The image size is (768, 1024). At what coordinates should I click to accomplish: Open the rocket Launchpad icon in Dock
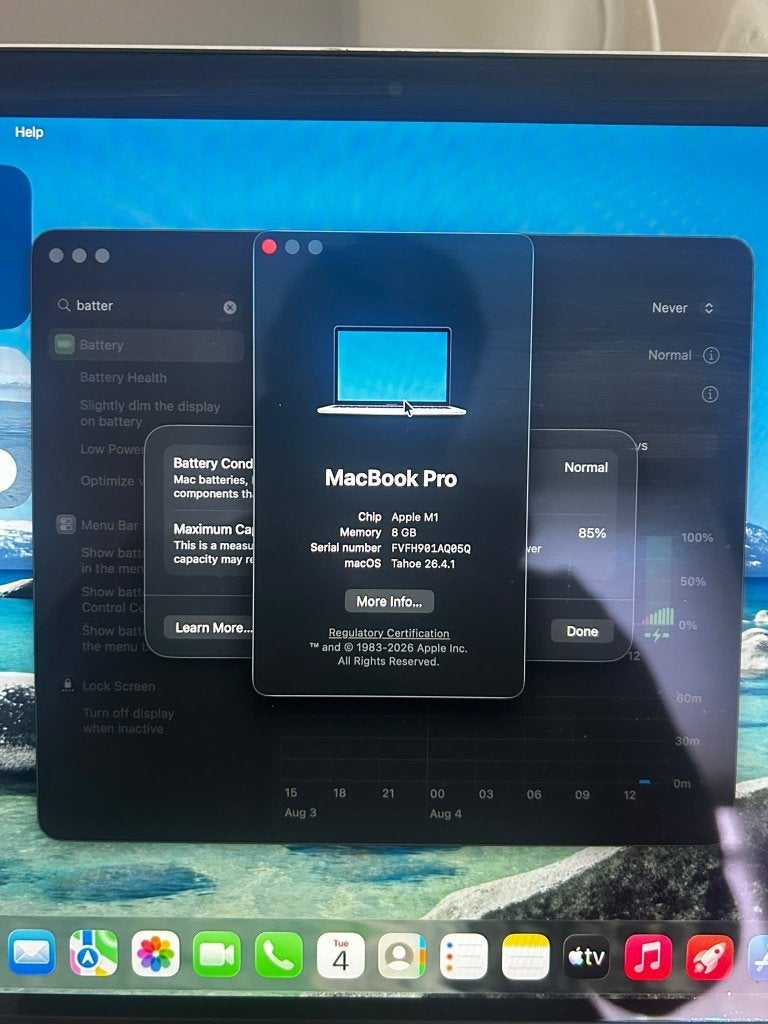coord(710,958)
